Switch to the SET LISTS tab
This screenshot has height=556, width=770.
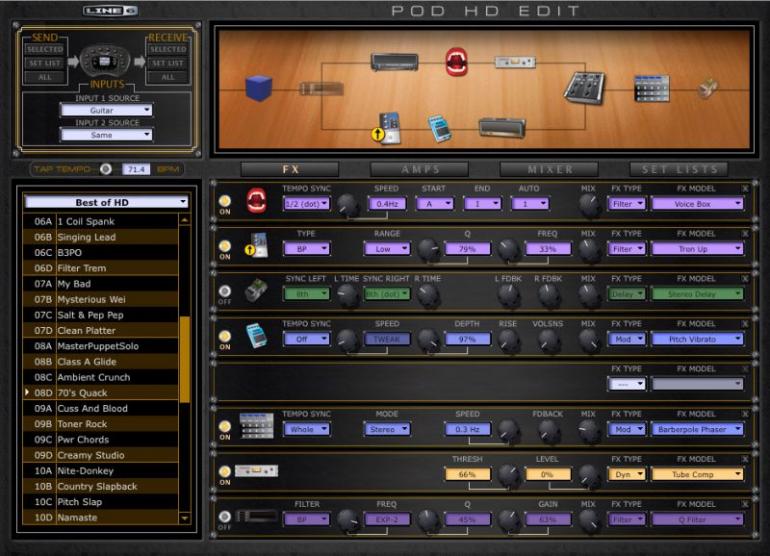coord(679,169)
